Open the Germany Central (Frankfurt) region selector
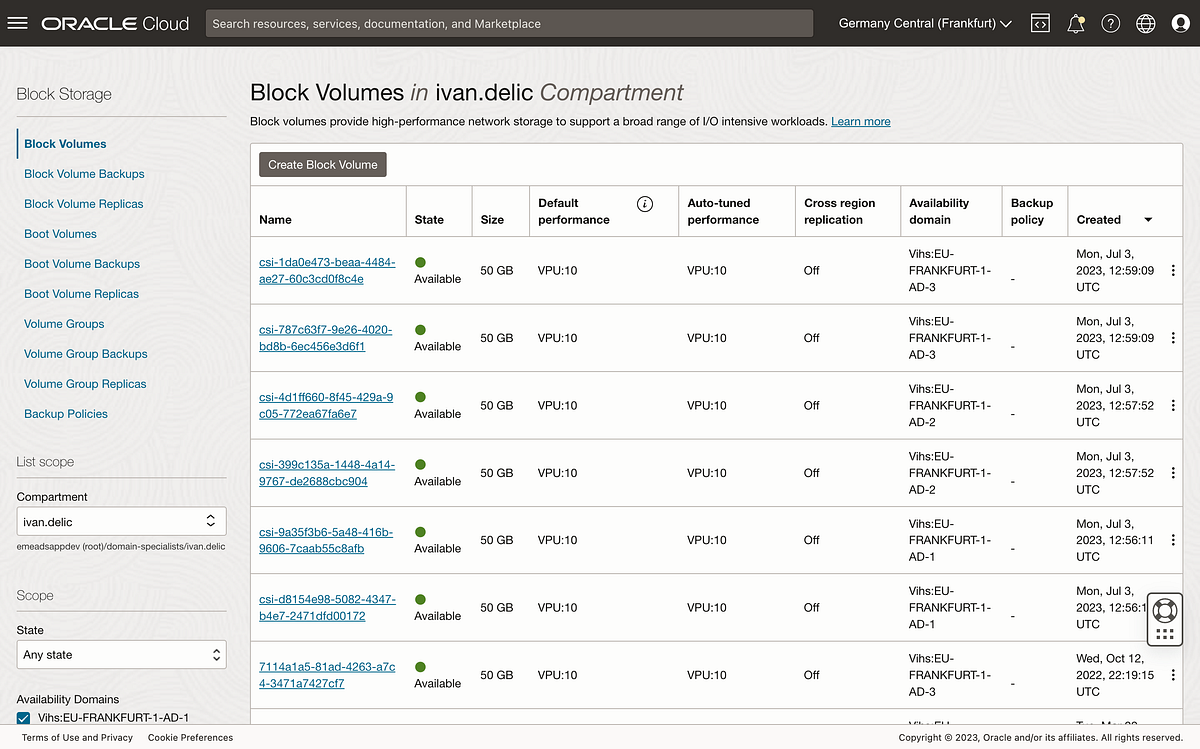The width and height of the screenshot is (1200, 749). pos(921,23)
